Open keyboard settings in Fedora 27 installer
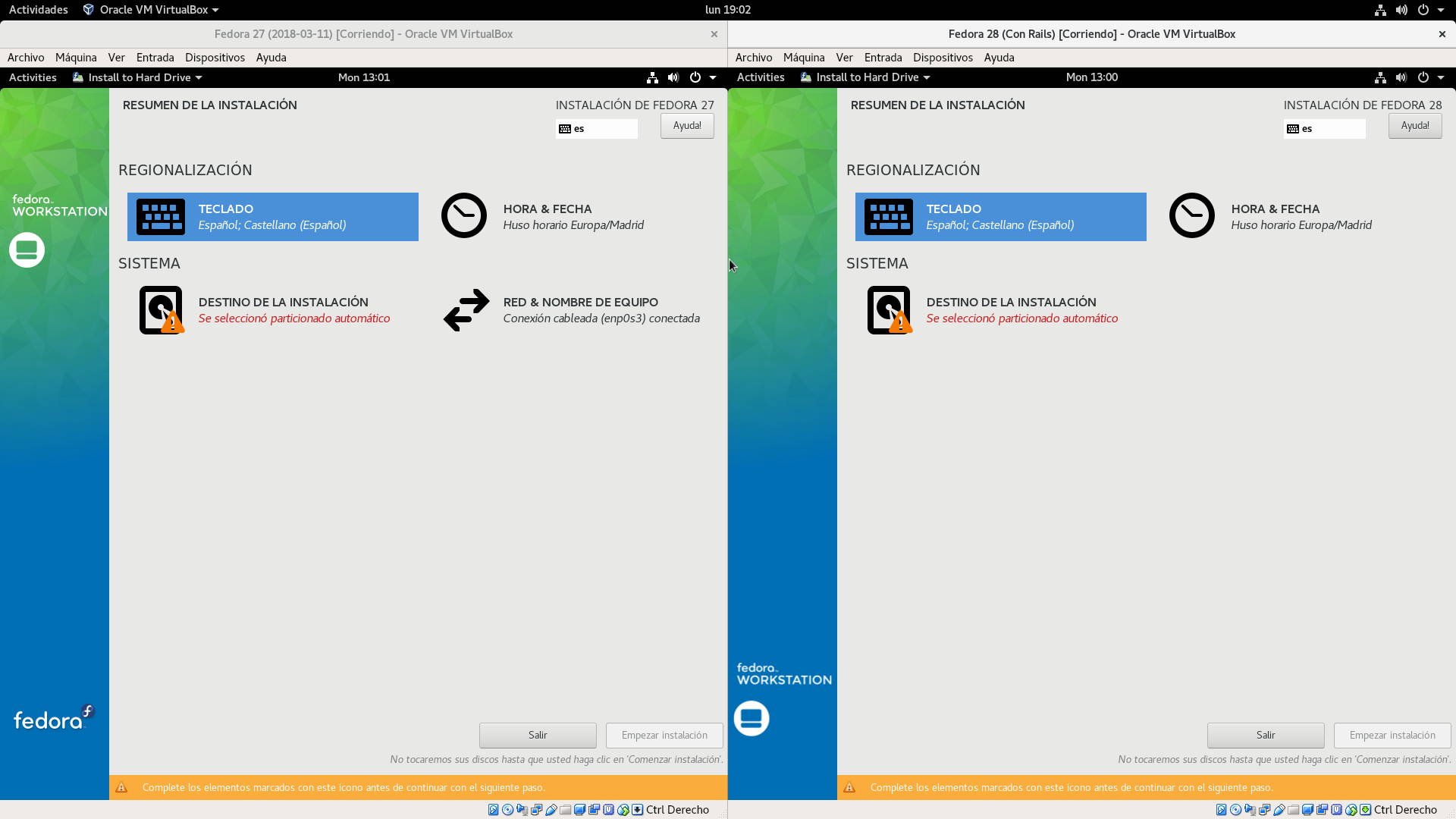 click(272, 217)
